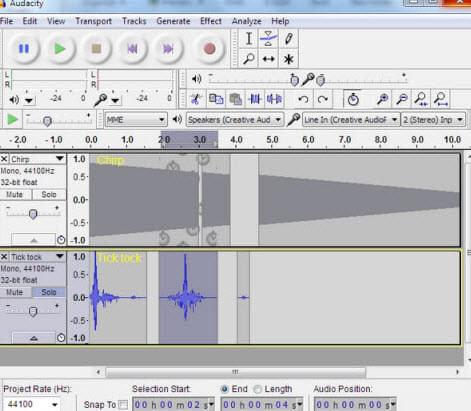Open the Effect menu
The width and height of the screenshot is (471, 411).
[x=211, y=21]
